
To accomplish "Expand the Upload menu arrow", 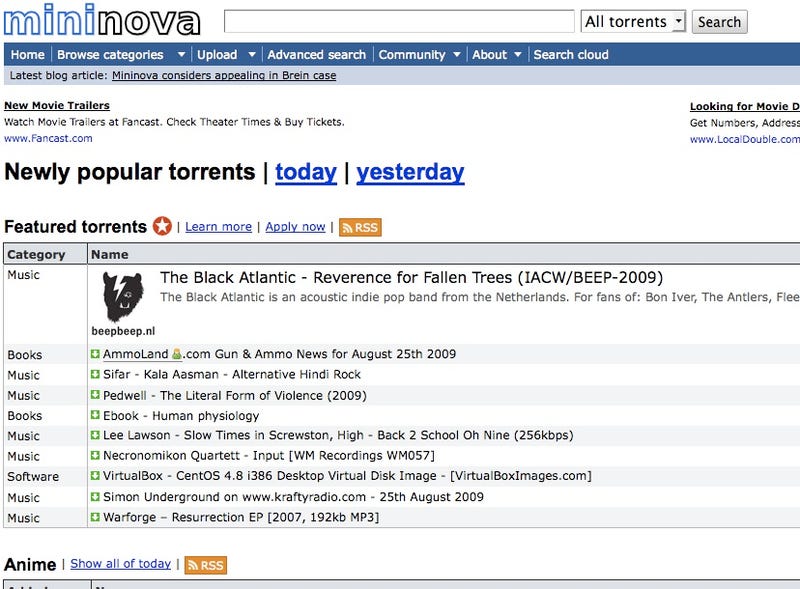I will click(252, 54).
